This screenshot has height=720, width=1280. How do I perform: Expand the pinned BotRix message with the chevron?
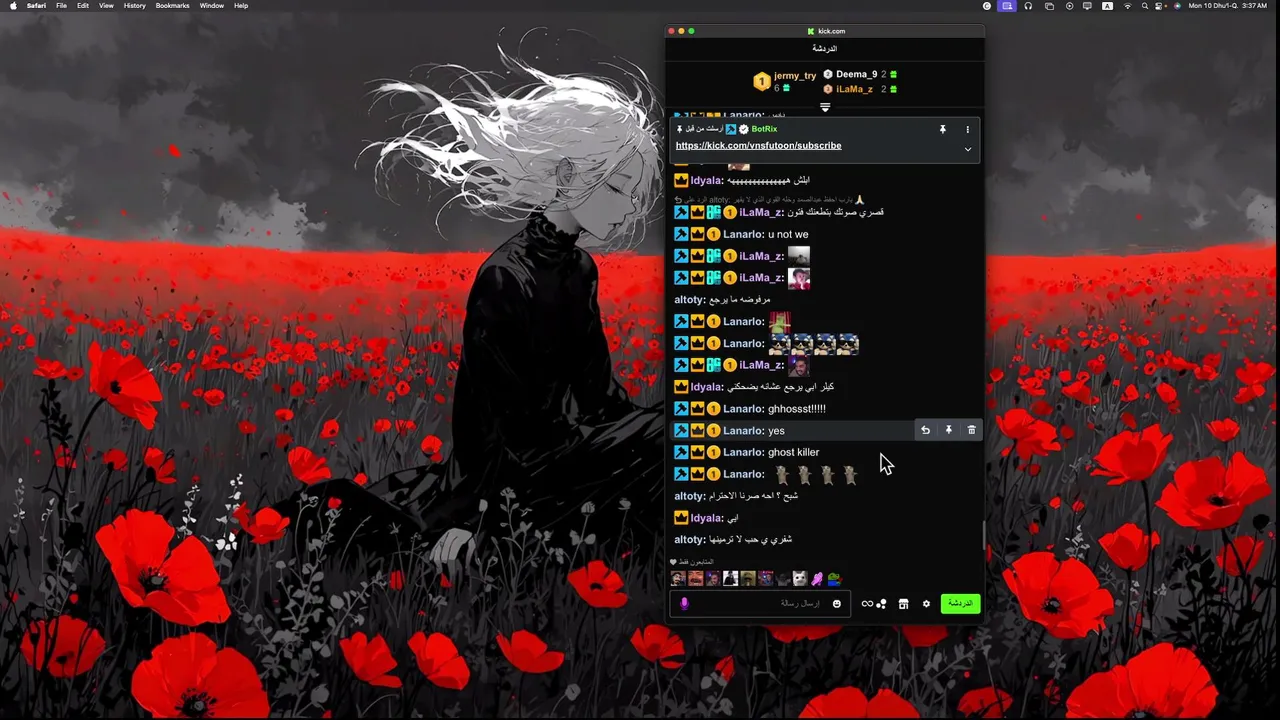(967, 149)
